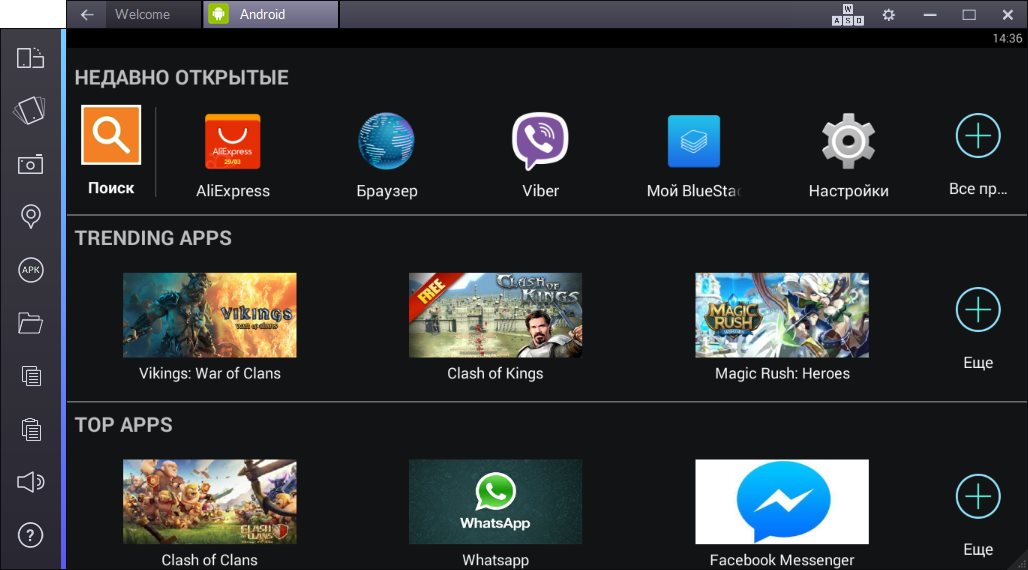Launch the Viber app

point(540,142)
